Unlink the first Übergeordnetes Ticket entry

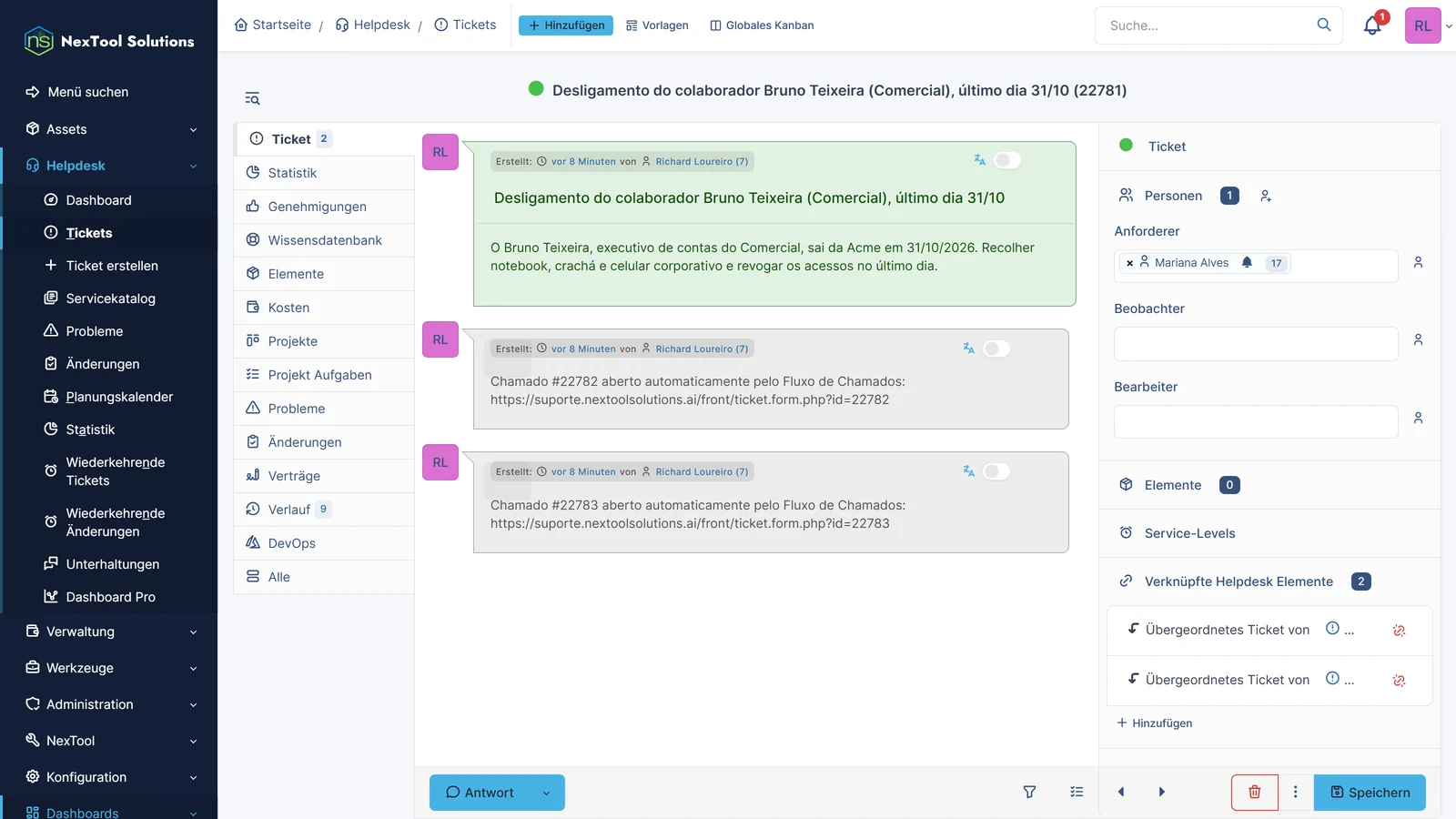(x=1399, y=631)
